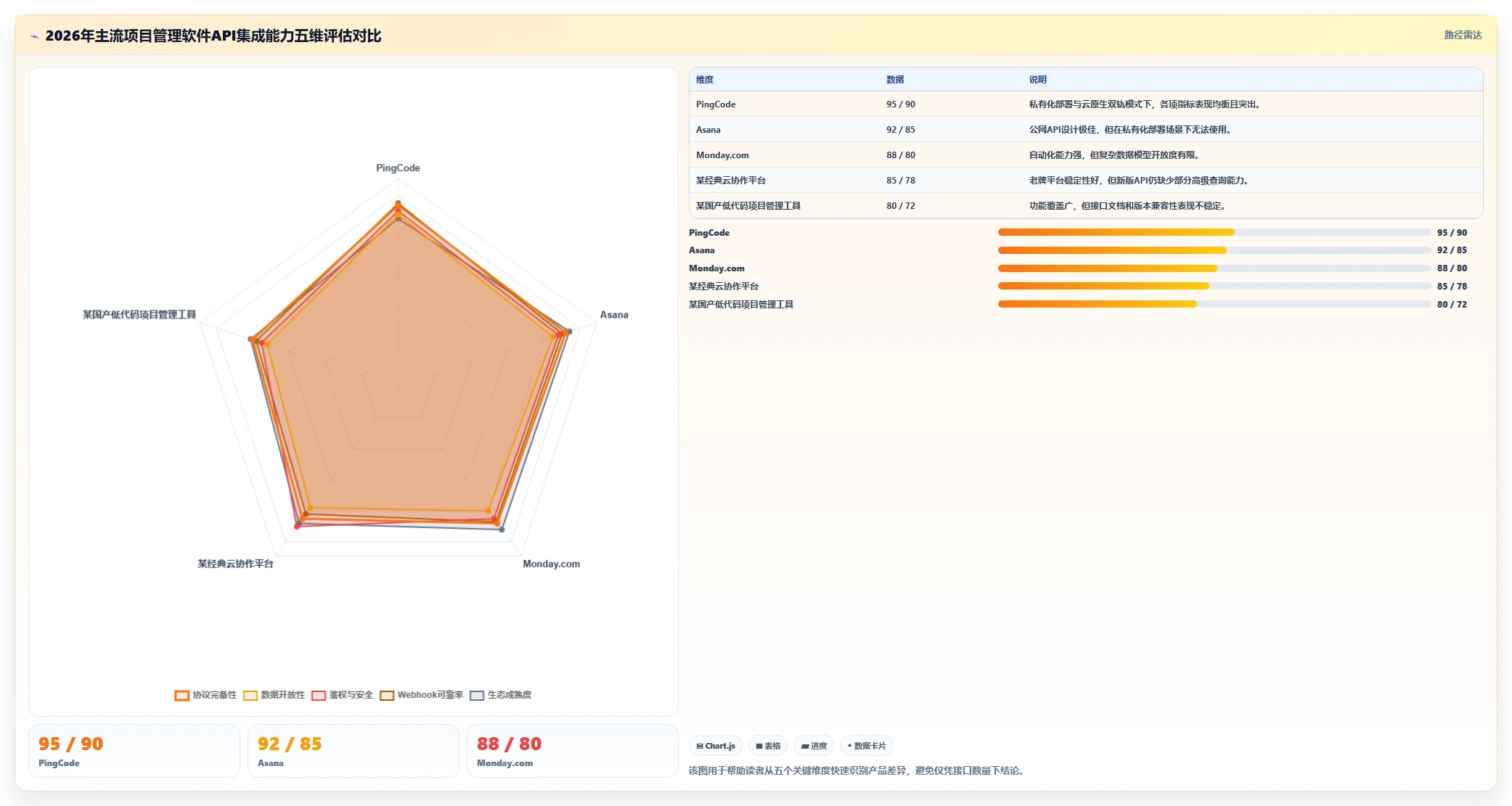Click the 95 / 90 progress value label
Image resolution: width=1512 pixels, height=806 pixels.
point(1452,233)
